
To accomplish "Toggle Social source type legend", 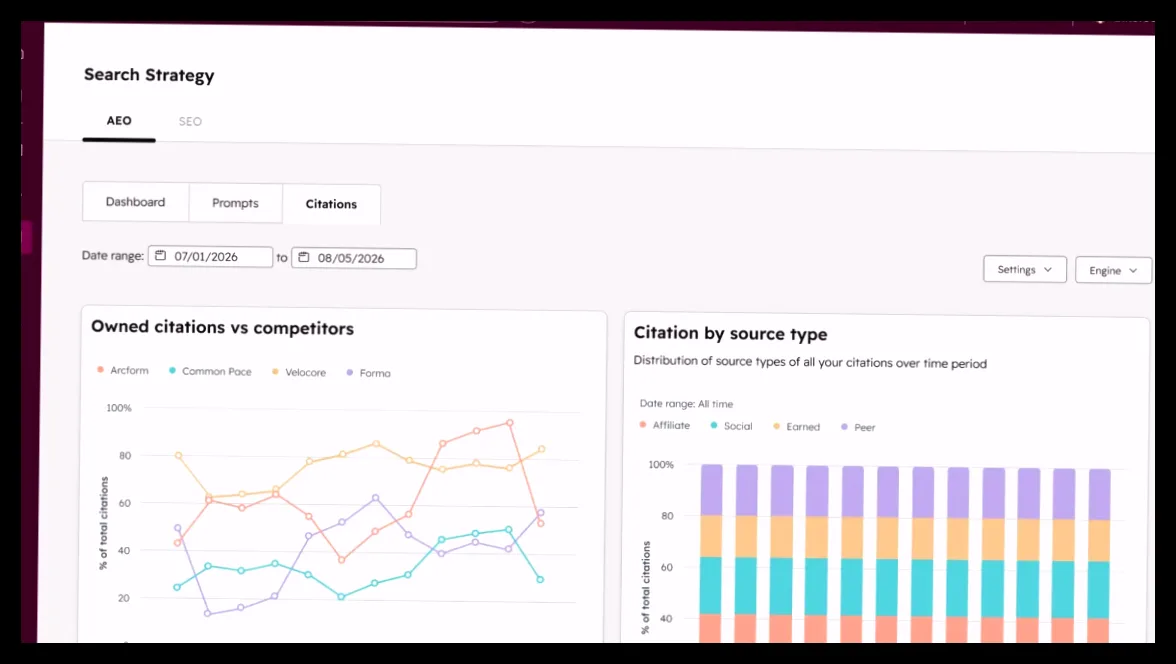I will click(731, 425).
